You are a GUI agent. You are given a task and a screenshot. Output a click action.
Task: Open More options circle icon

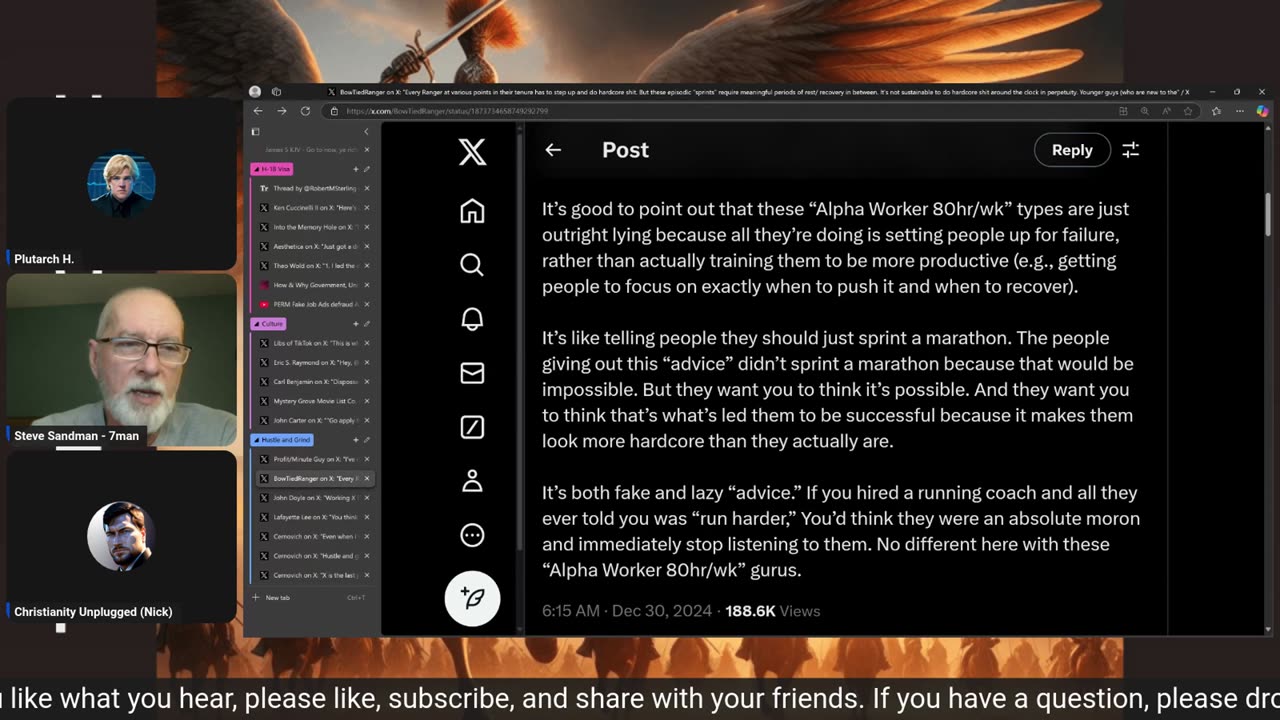(x=472, y=535)
